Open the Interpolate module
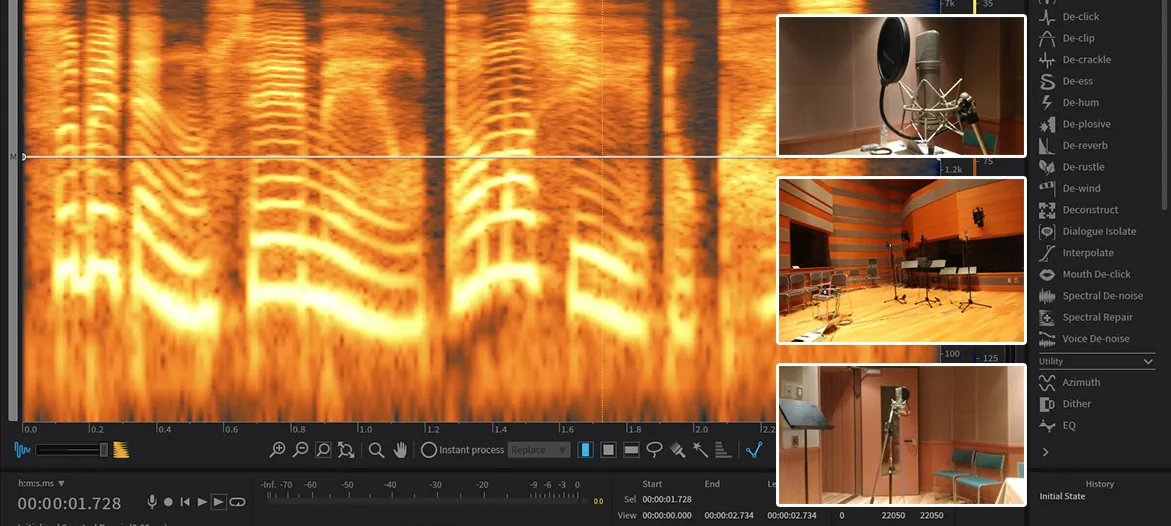The width and height of the screenshot is (1171, 526). (1076, 253)
